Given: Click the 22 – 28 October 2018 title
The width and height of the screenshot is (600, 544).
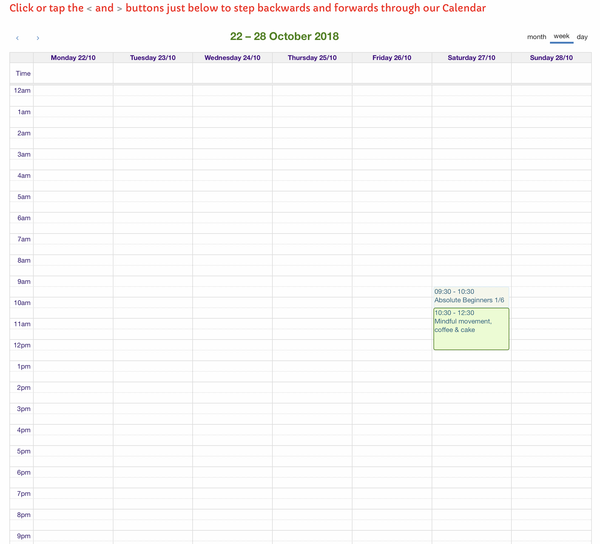Looking at the screenshot, I should click(284, 36).
